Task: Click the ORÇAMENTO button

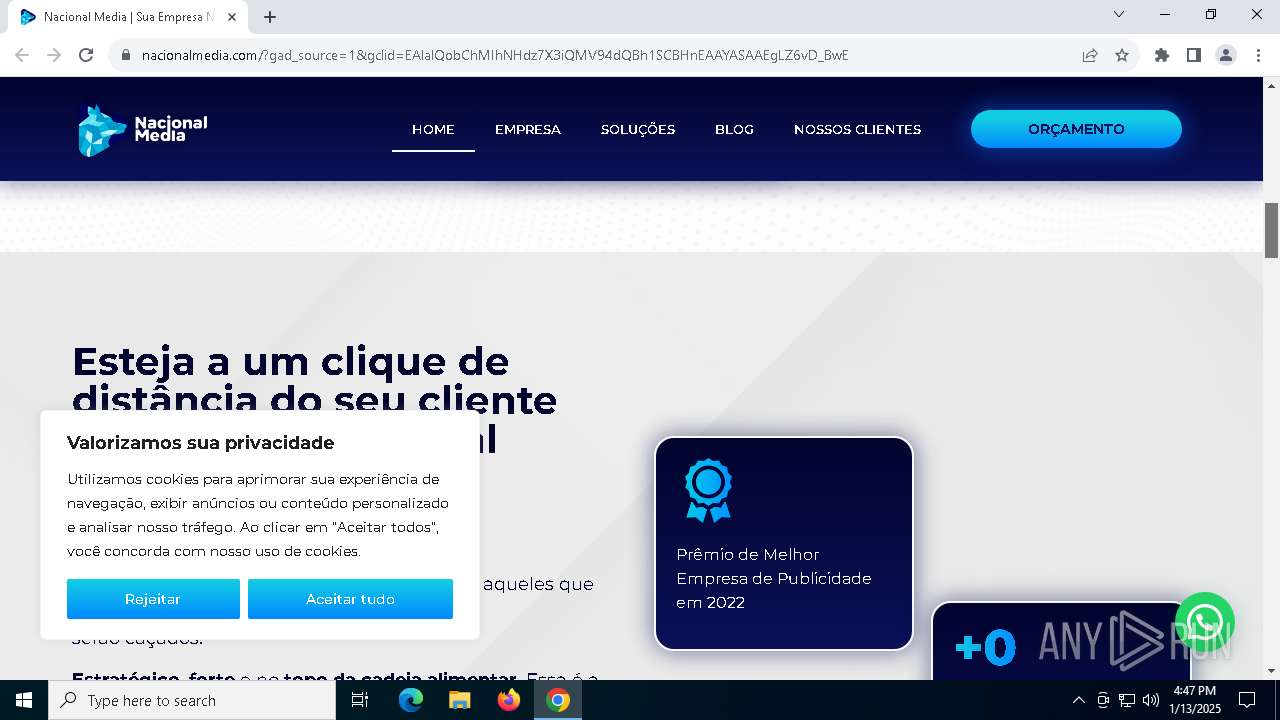Action: coord(1076,129)
